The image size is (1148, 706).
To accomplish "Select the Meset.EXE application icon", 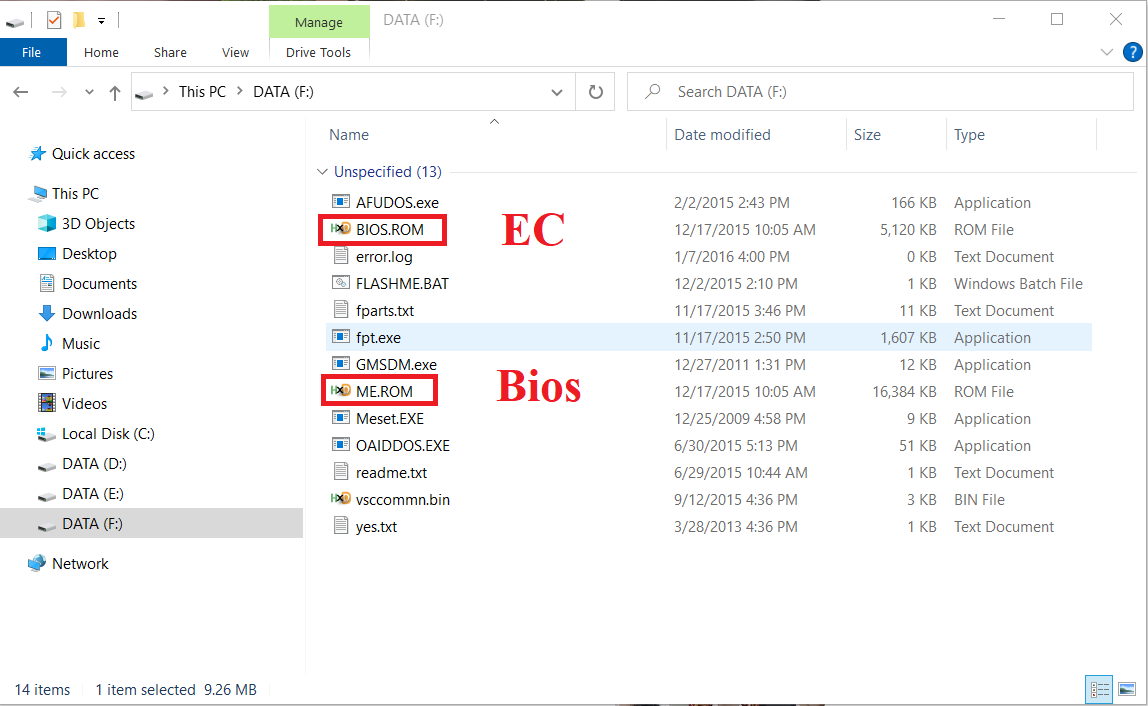I will (340, 418).
